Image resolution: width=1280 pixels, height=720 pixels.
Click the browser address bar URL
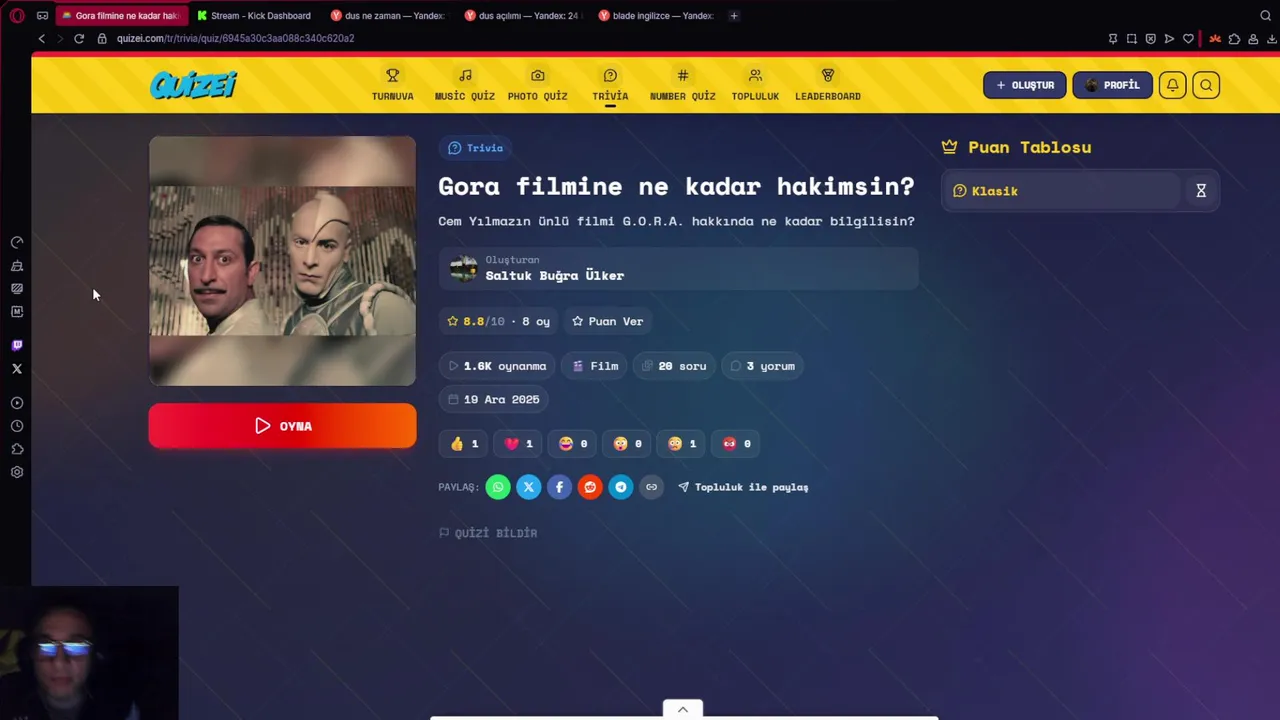235,38
